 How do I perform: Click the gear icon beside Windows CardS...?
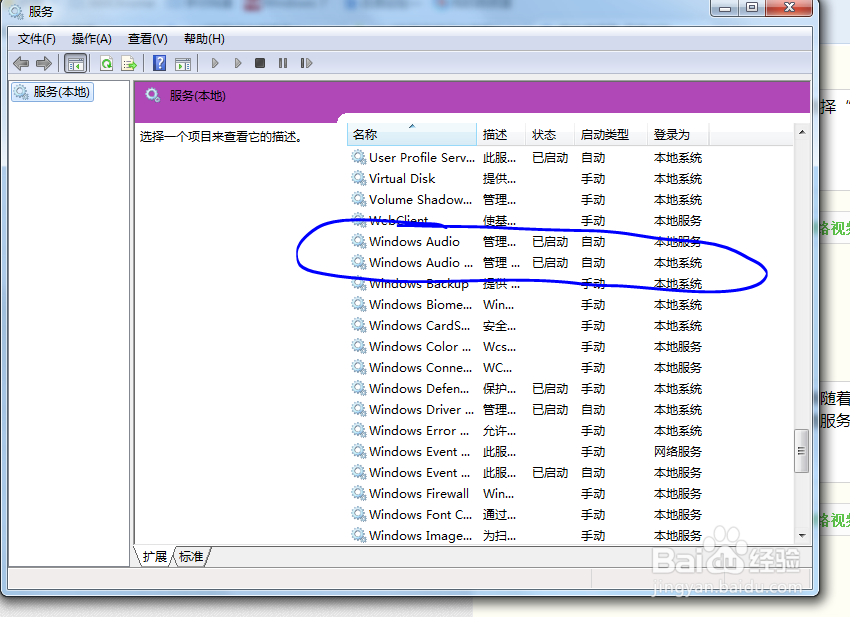(358, 325)
